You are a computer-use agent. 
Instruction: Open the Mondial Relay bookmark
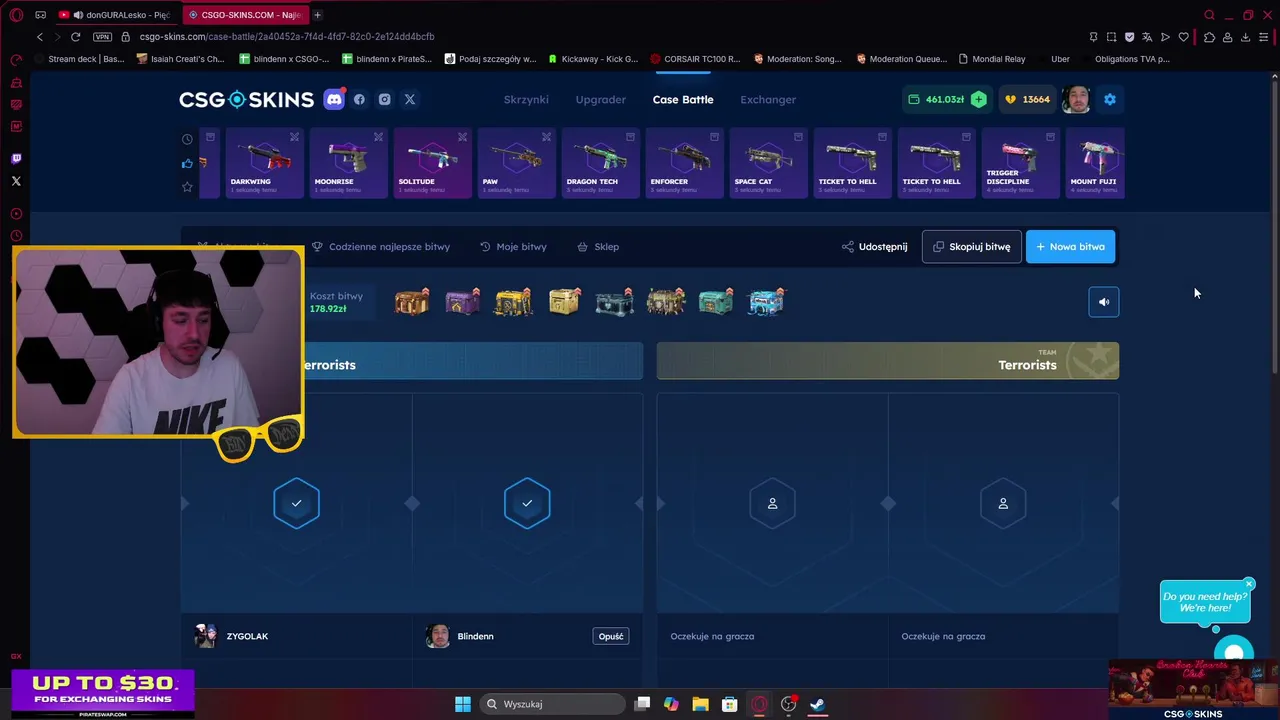tap(992, 59)
